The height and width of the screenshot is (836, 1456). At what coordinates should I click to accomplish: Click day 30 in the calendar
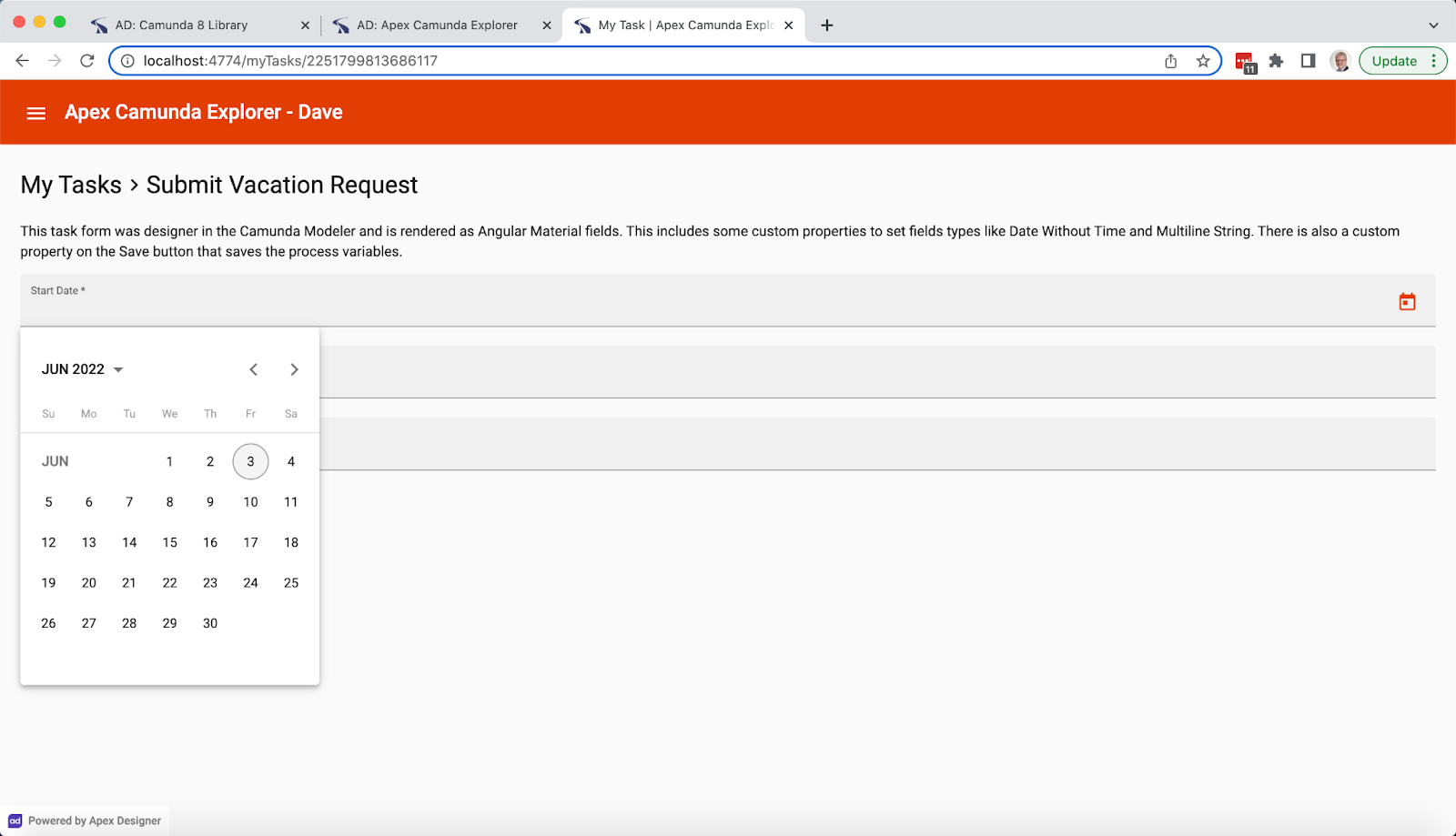click(x=210, y=623)
